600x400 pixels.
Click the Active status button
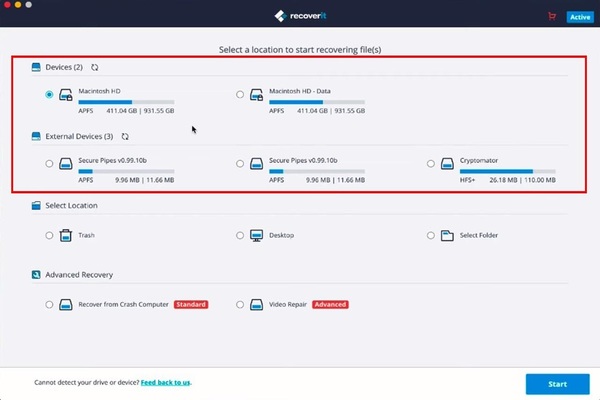[580, 17]
